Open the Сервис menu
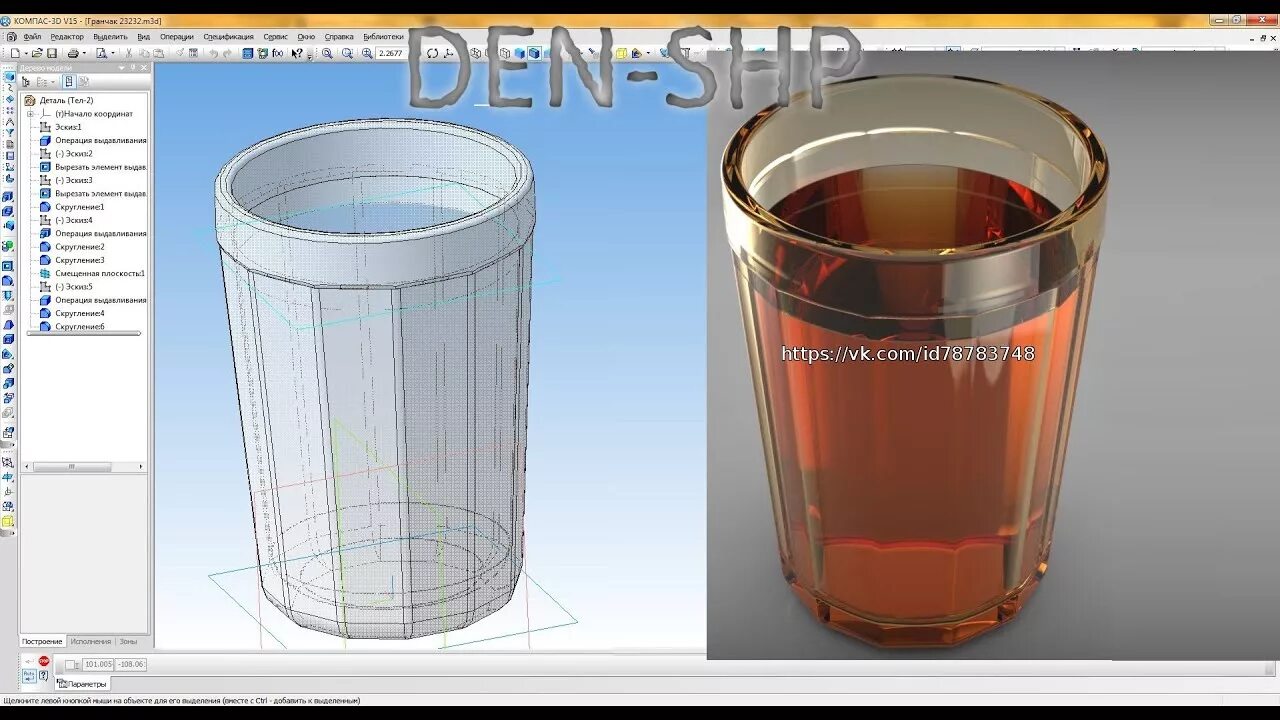Screen dimensions: 1280x720 click(x=275, y=36)
